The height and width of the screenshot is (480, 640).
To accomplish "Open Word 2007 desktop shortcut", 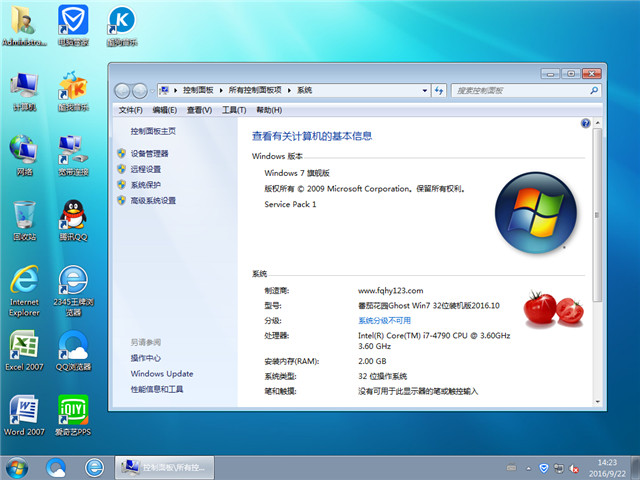I will (24, 416).
